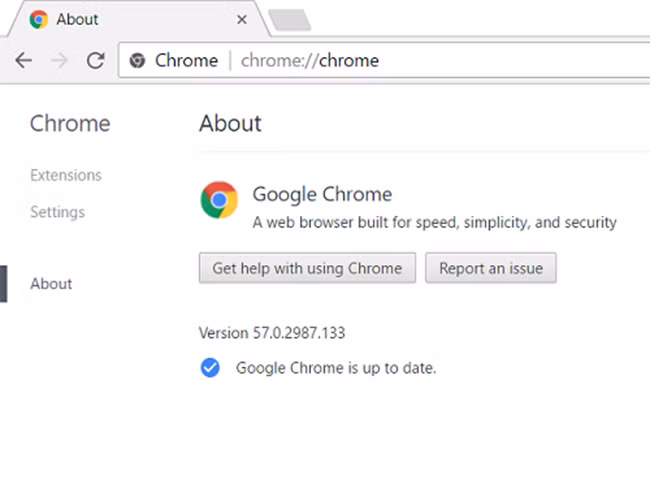The image size is (650, 488).
Task: Click the blue up-to-date checkmark icon
Action: click(210, 368)
